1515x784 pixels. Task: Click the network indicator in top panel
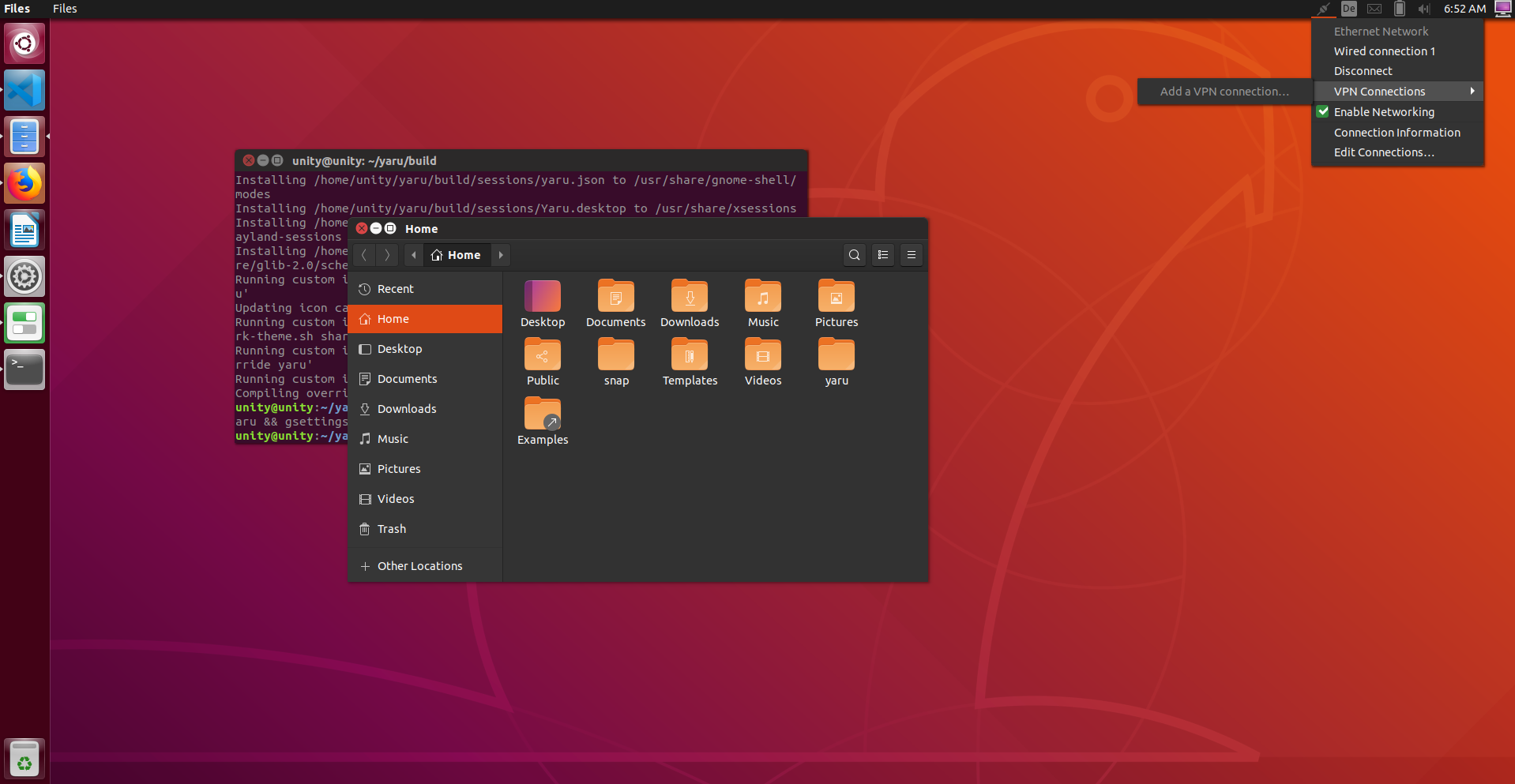tap(1323, 9)
